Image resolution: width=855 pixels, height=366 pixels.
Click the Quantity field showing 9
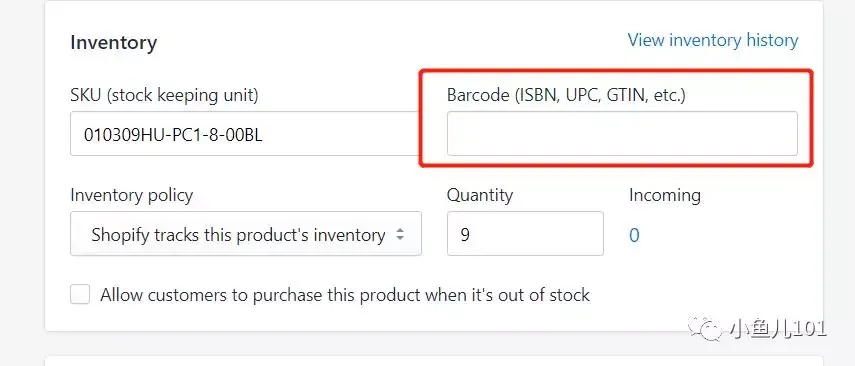coord(525,233)
